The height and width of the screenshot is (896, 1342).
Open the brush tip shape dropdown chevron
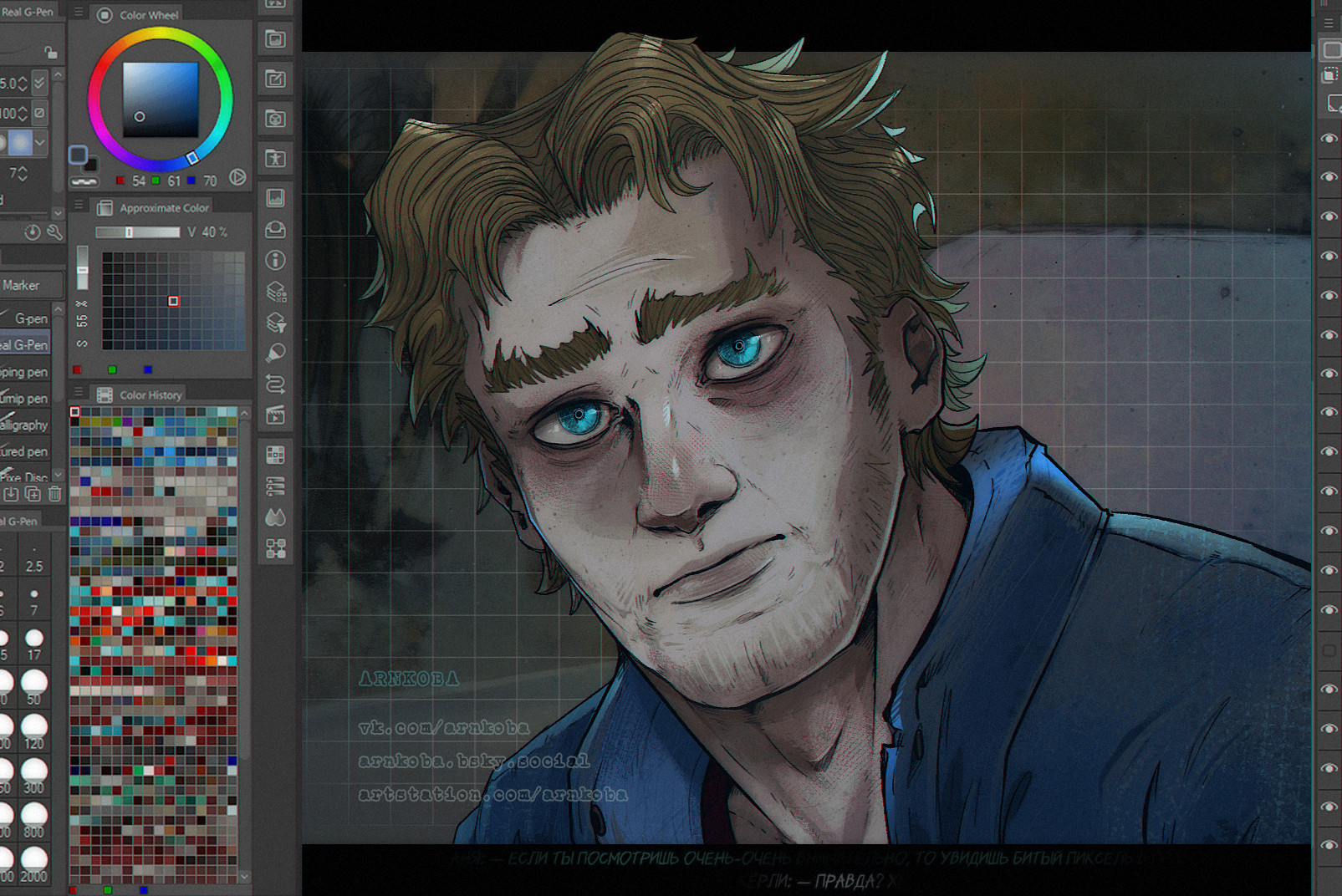[39, 141]
